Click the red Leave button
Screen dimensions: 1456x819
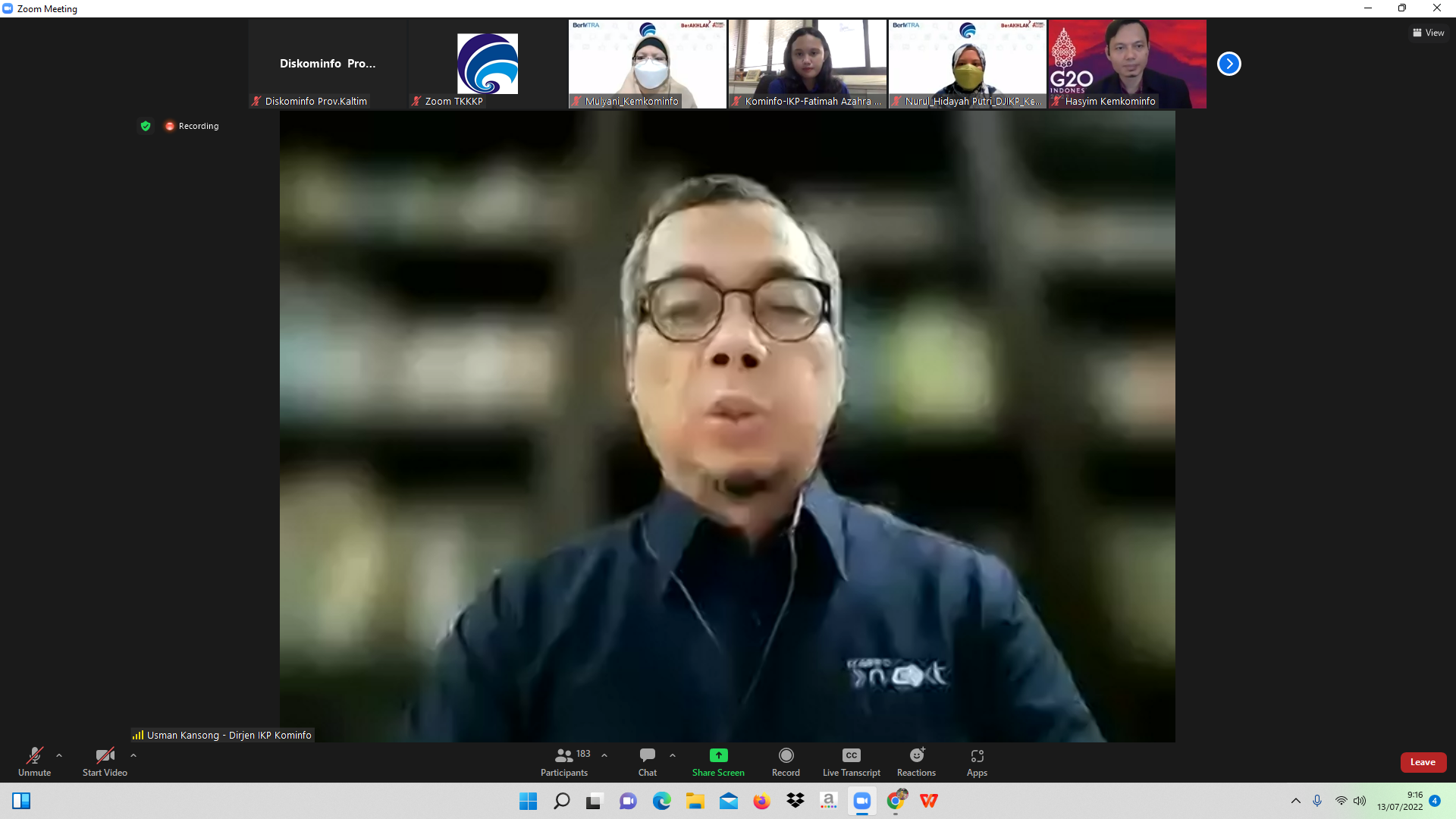pyautogui.click(x=1423, y=762)
